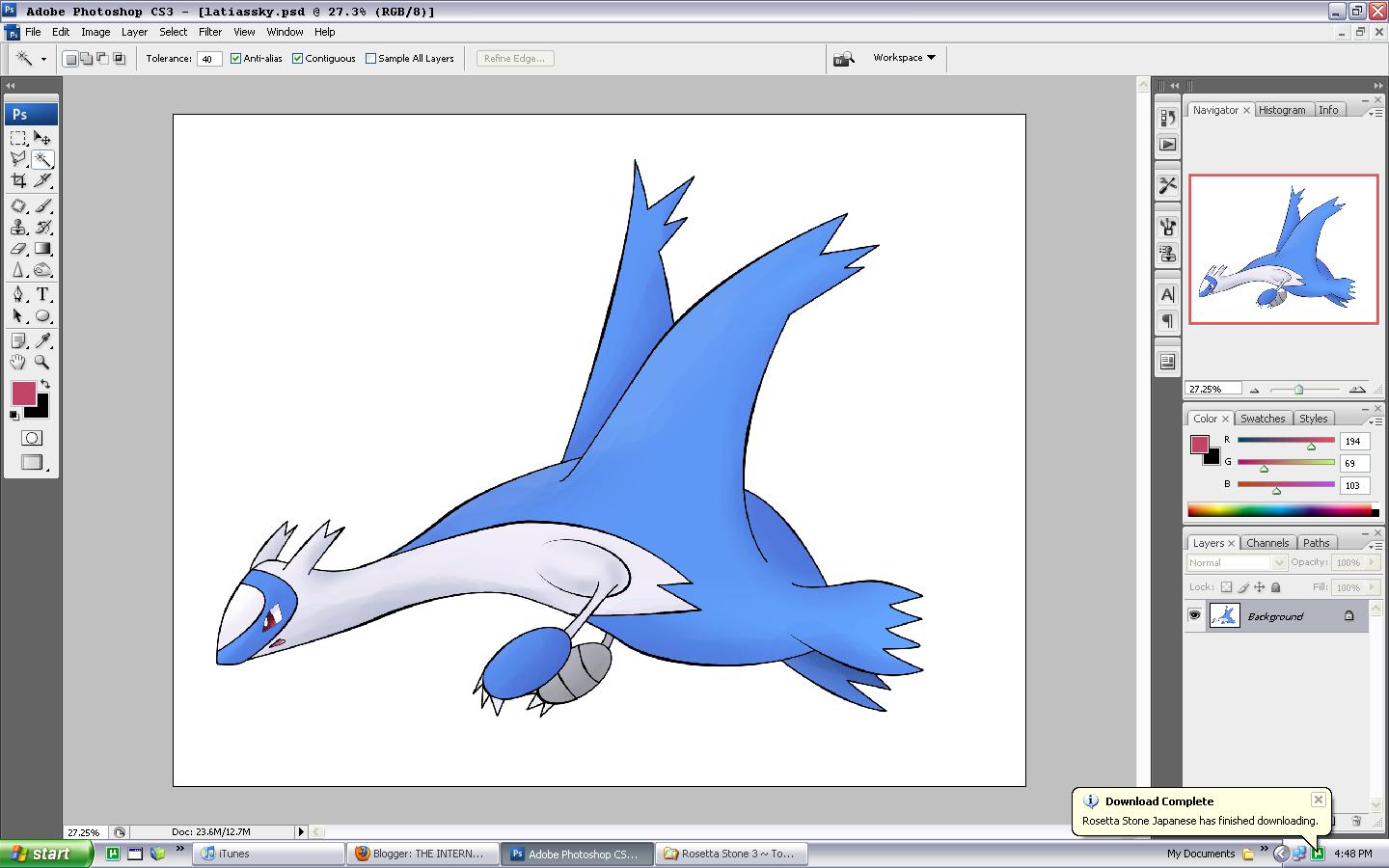This screenshot has height=868, width=1389.
Task: Choose Subtract from selection mode button
Action: tap(103, 59)
